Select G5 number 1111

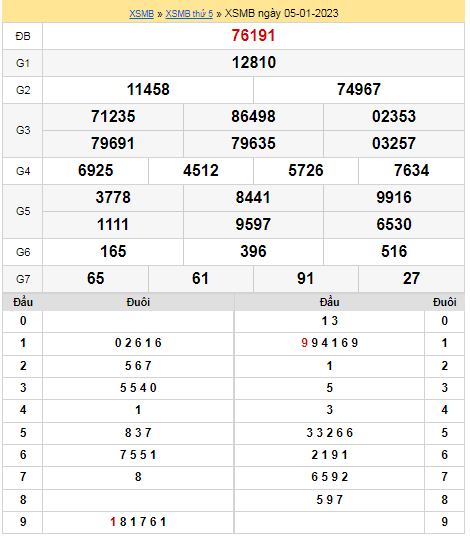pos(113,225)
